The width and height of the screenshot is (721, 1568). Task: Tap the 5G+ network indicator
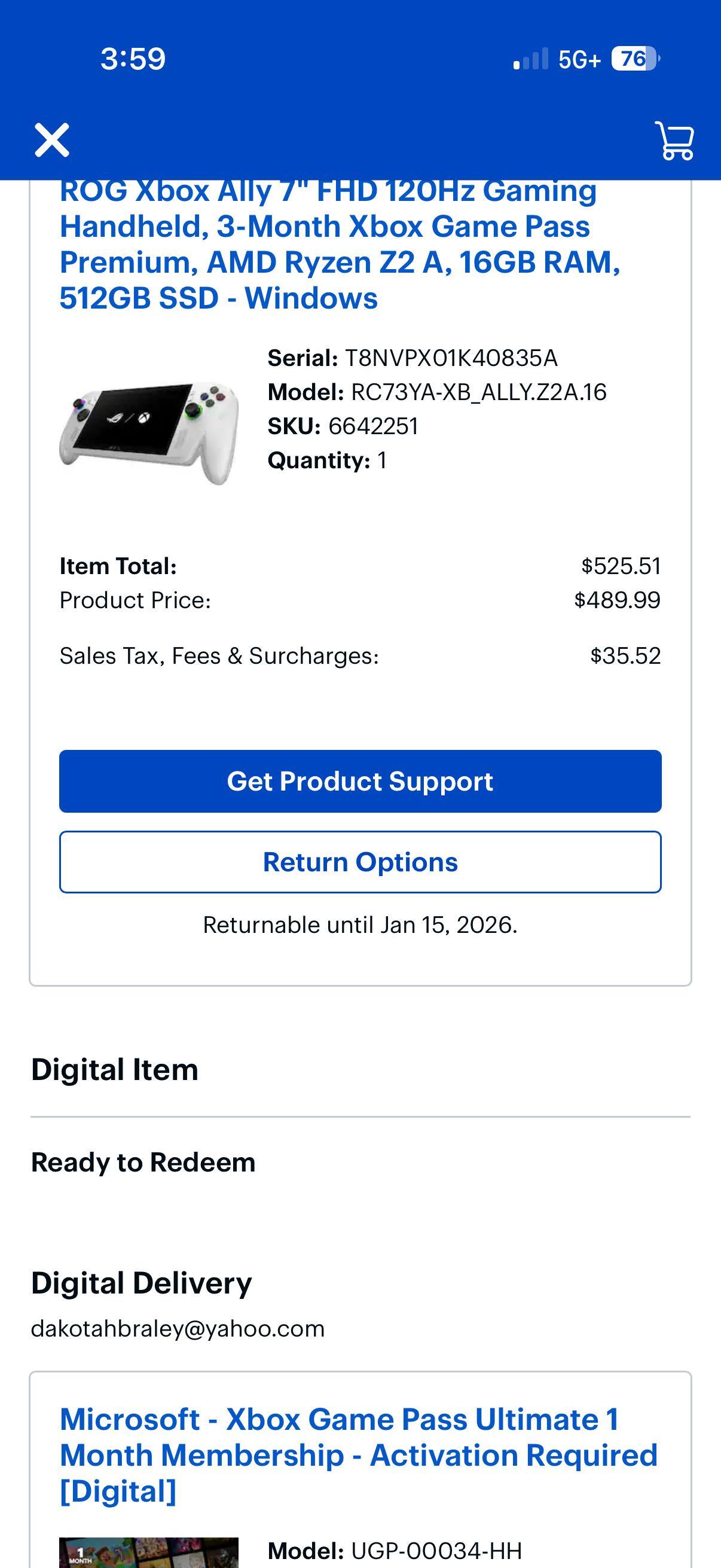click(x=579, y=59)
